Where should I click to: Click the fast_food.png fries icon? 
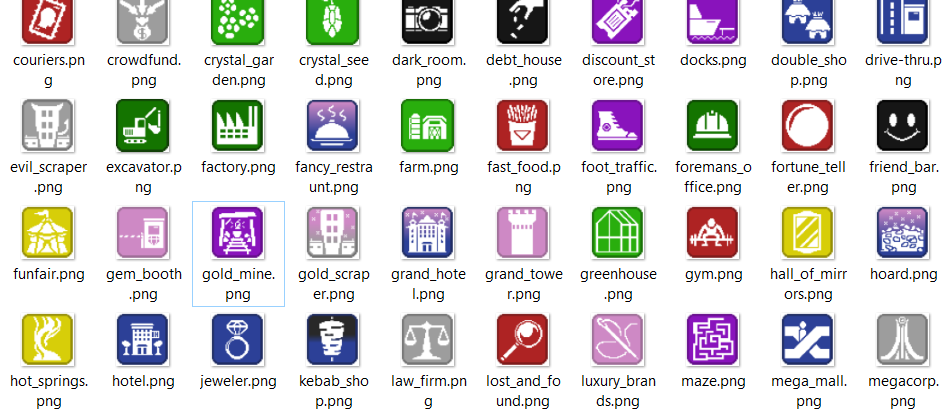click(523, 126)
